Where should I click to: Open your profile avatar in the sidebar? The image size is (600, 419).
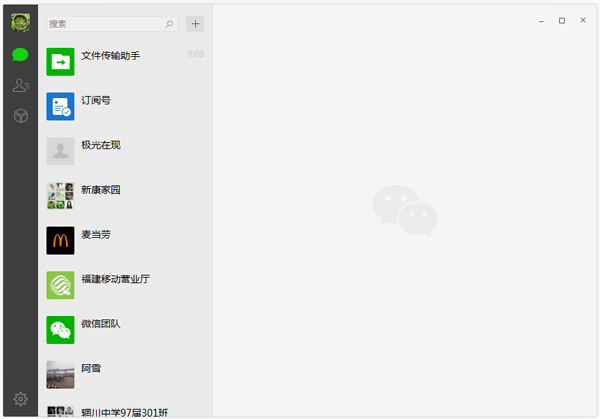pyautogui.click(x=21, y=23)
